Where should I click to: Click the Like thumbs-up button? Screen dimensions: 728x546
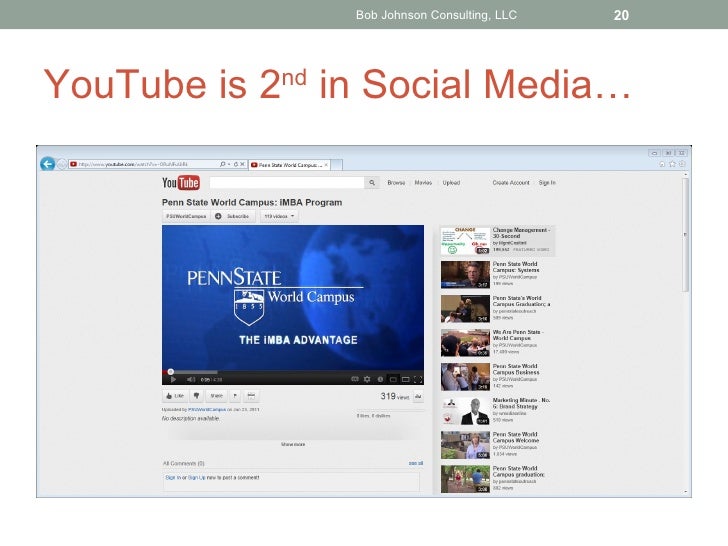click(x=175, y=396)
